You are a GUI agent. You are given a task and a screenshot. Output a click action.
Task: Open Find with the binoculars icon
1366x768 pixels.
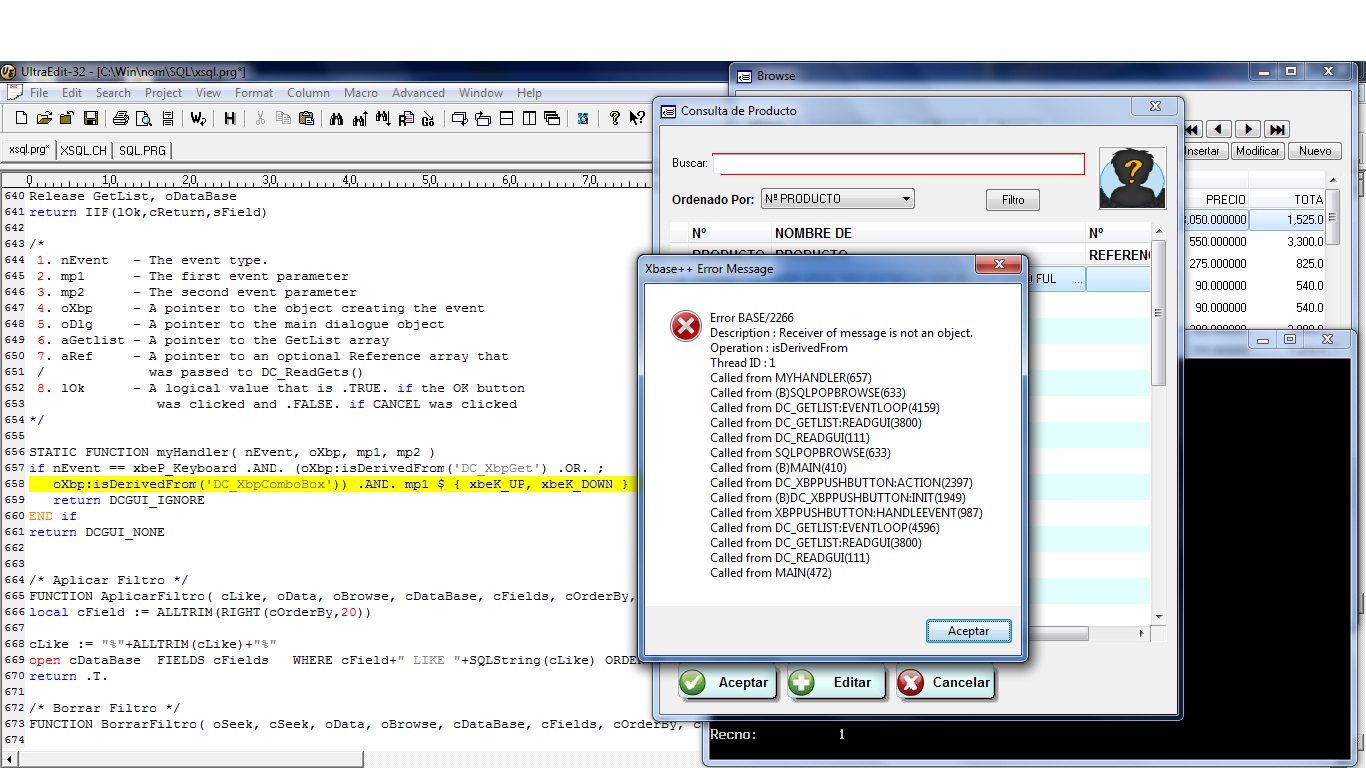pos(336,118)
